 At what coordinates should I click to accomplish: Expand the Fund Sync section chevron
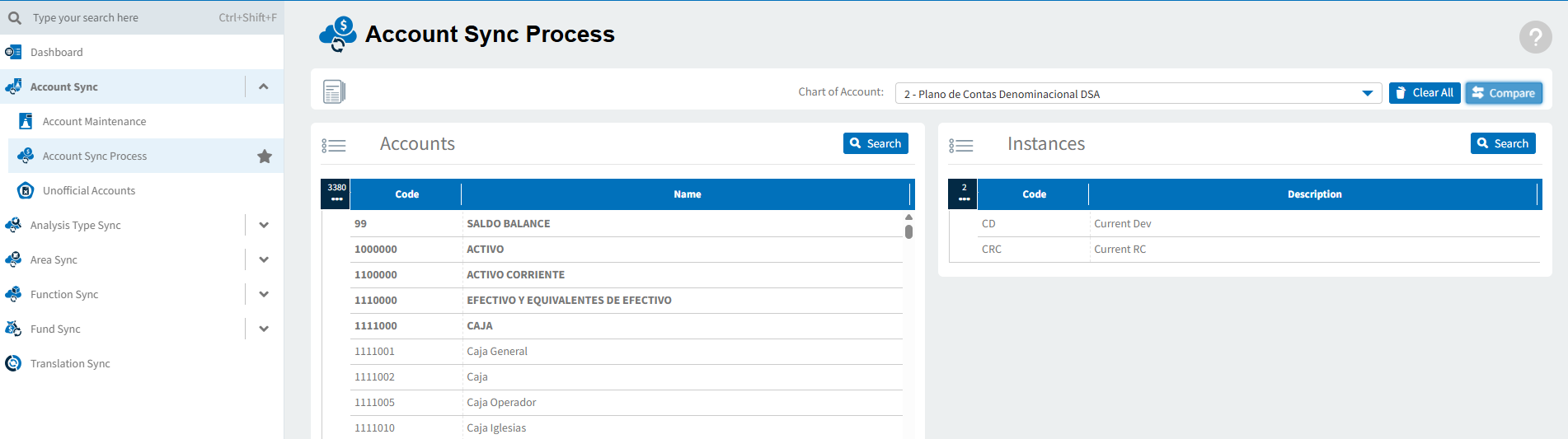[x=264, y=329]
